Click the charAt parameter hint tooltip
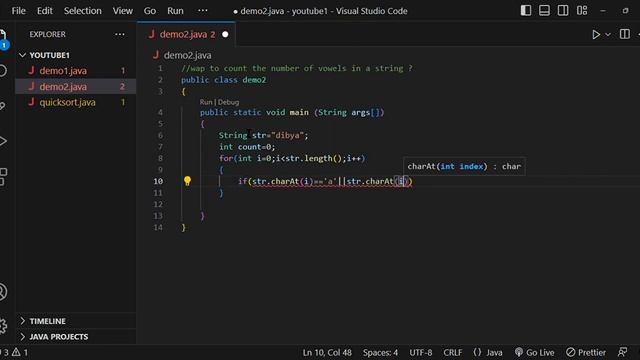The width and height of the screenshot is (640, 360). [x=464, y=167]
